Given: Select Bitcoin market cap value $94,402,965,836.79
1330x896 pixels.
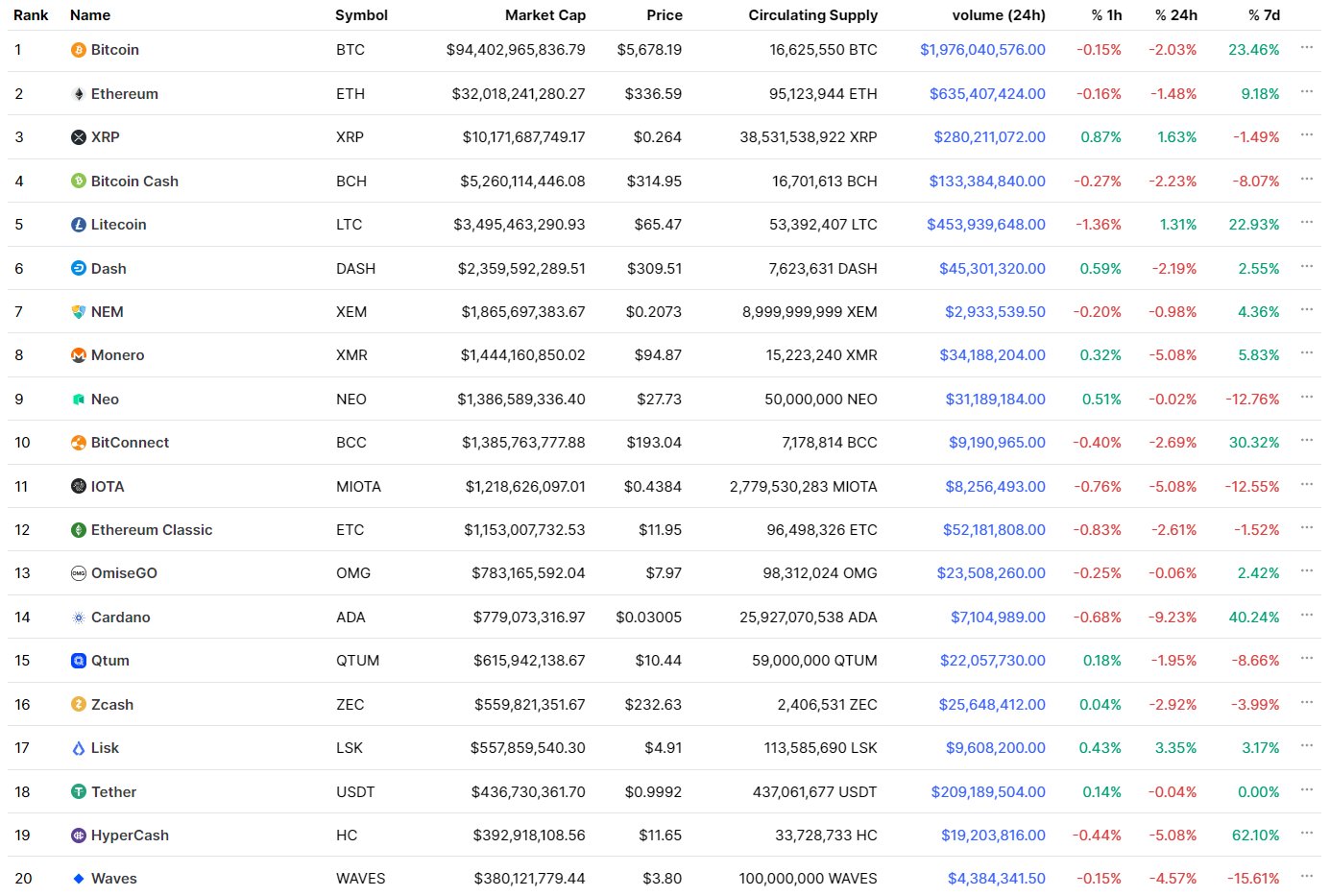Looking at the screenshot, I should point(516,50).
